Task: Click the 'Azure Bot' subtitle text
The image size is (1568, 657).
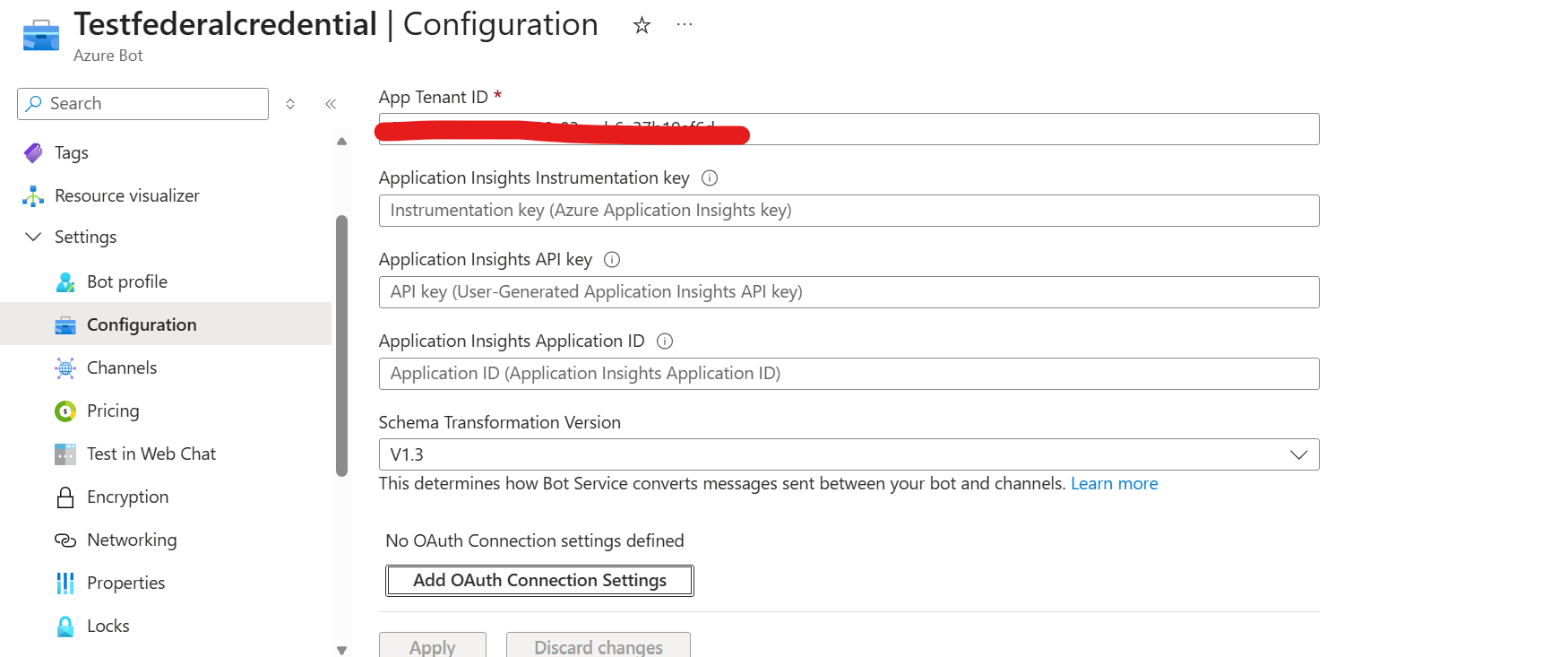Action: 108,56
